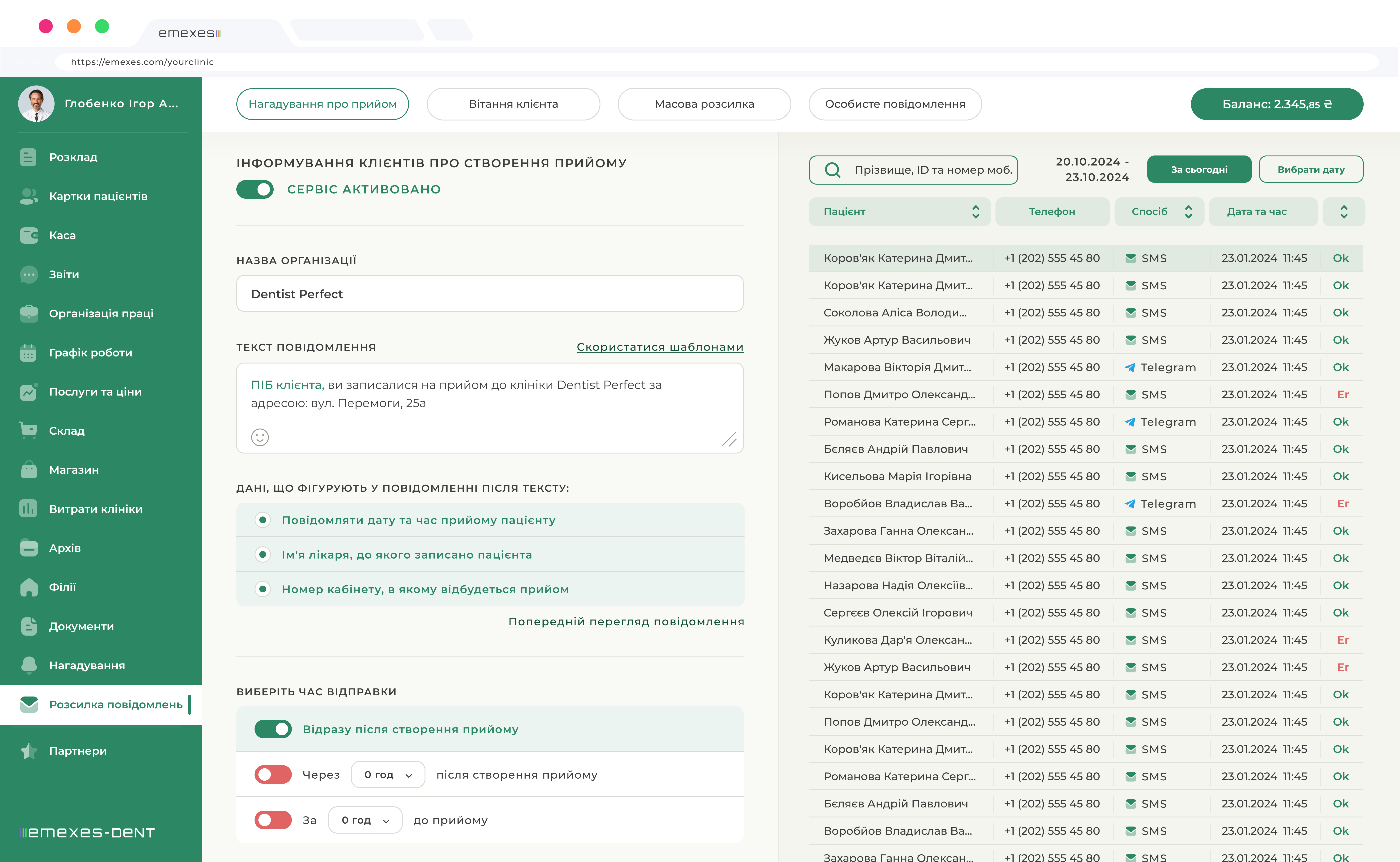Open the Розклад schedule icon
The height and width of the screenshot is (862, 1400).
coord(28,157)
